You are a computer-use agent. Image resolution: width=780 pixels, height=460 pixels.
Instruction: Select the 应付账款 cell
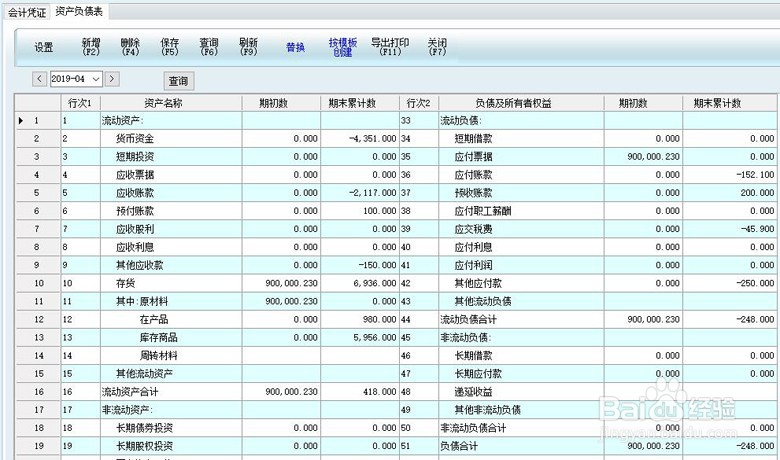coord(521,175)
